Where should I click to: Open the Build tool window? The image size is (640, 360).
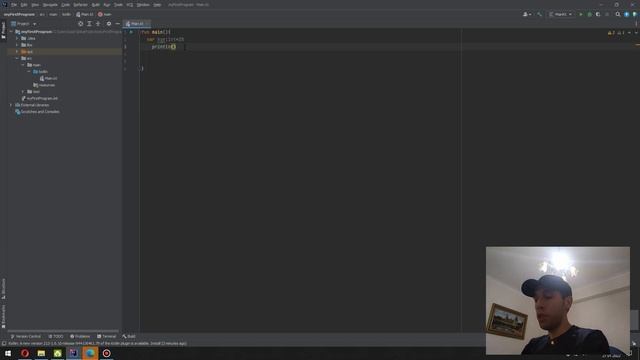(x=129, y=336)
